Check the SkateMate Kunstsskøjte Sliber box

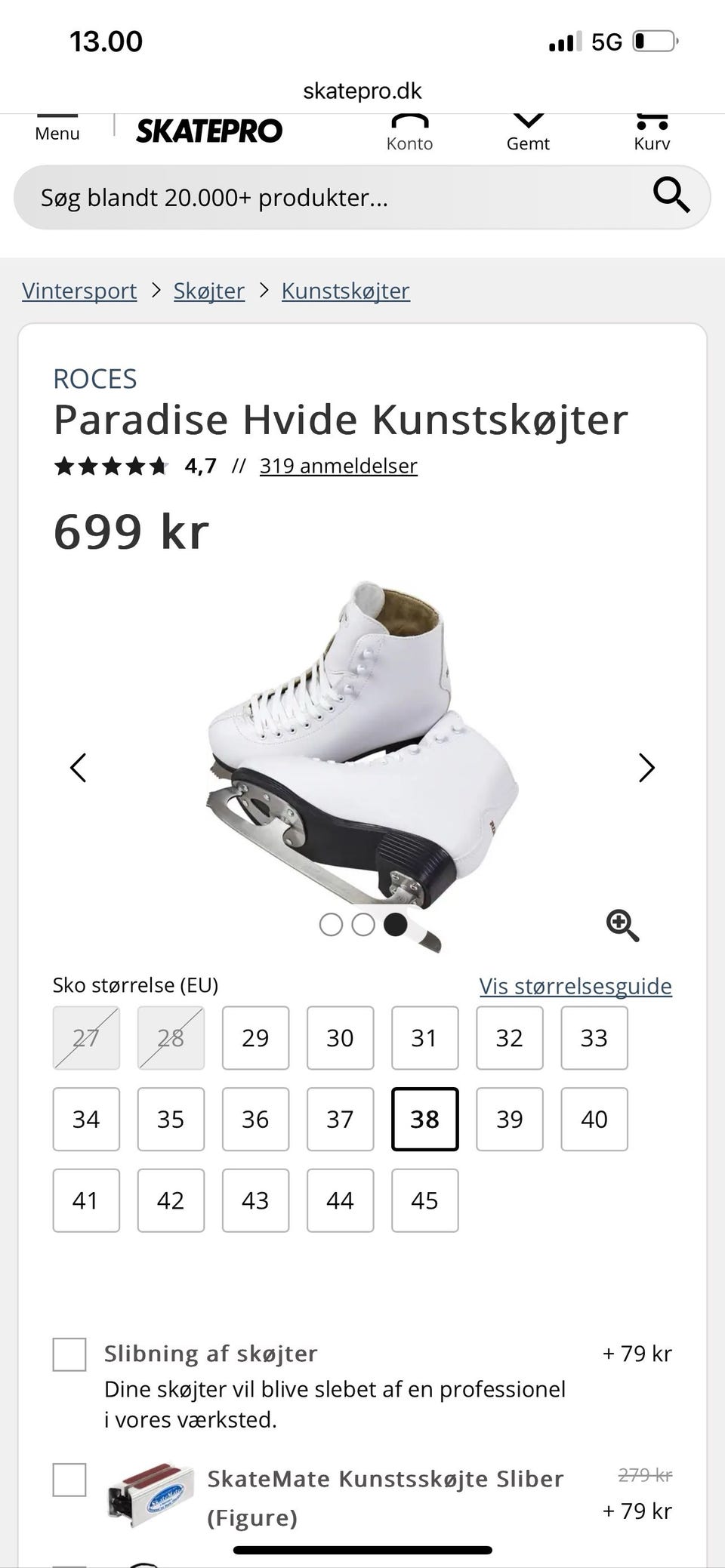69,1480
